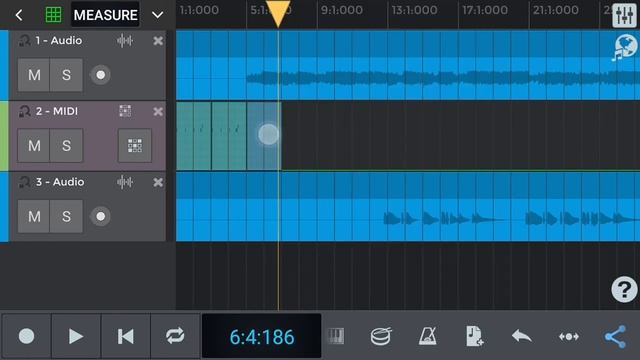The width and height of the screenshot is (640, 360).
Task: Open waveform editor icon for 3 - Audio
Action: [x=125, y=182]
